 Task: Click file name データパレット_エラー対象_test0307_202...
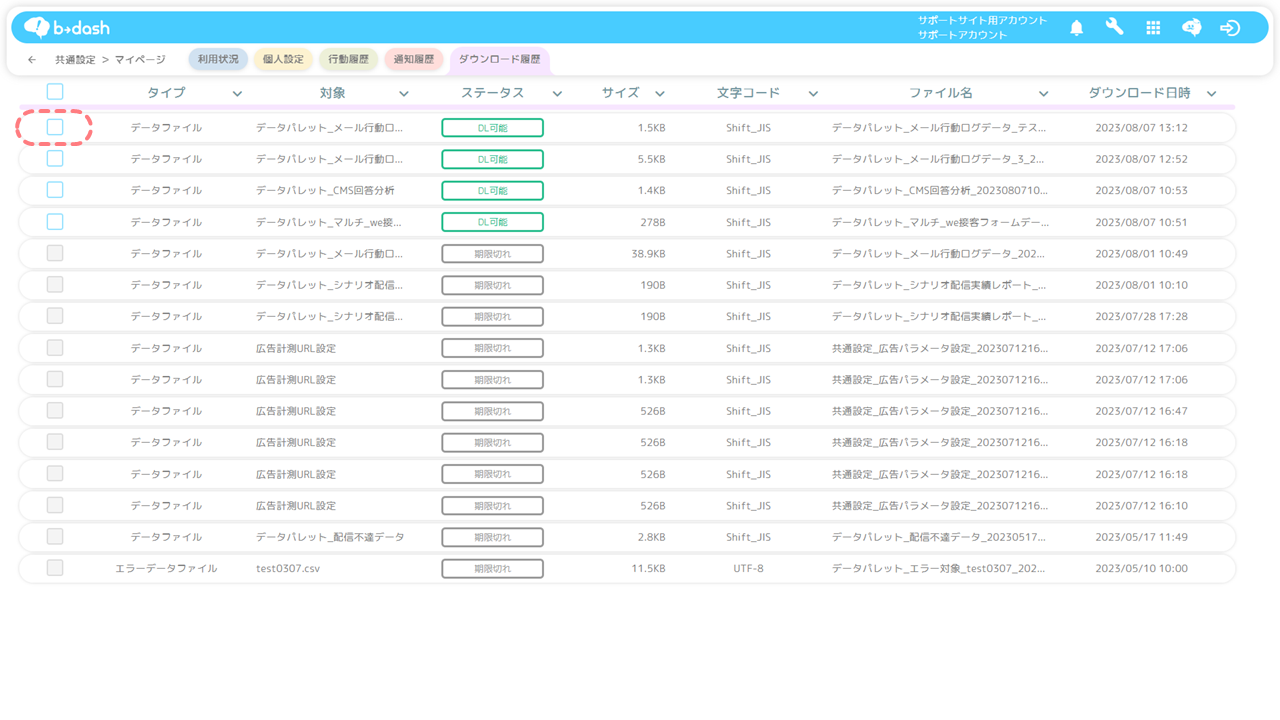939,568
